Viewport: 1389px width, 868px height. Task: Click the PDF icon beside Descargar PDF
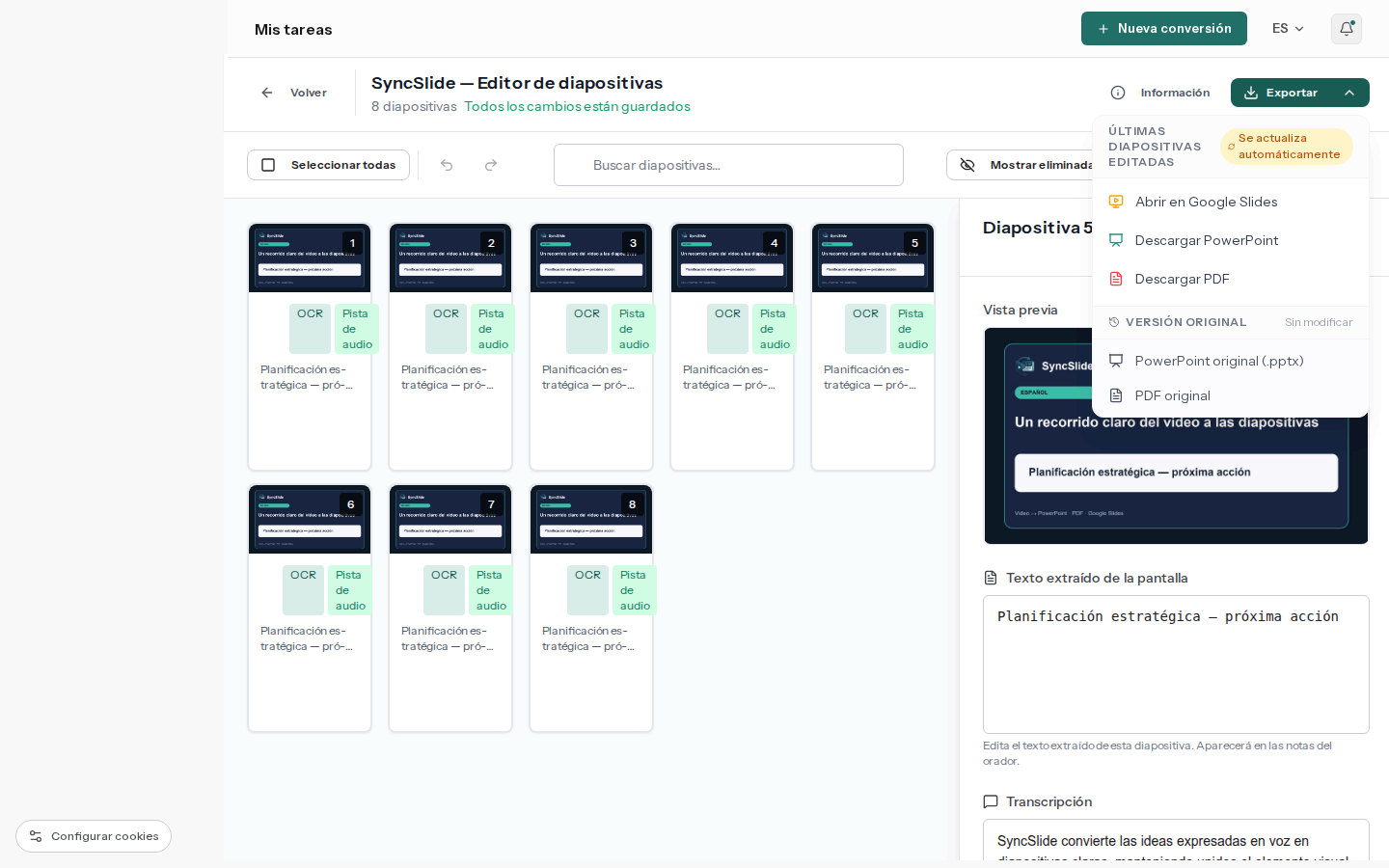1116,279
